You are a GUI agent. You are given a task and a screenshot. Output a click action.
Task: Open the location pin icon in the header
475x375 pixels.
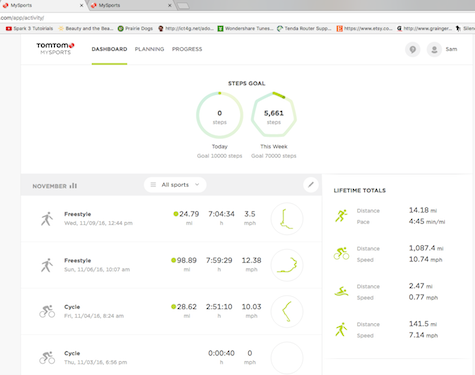pos(413,50)
